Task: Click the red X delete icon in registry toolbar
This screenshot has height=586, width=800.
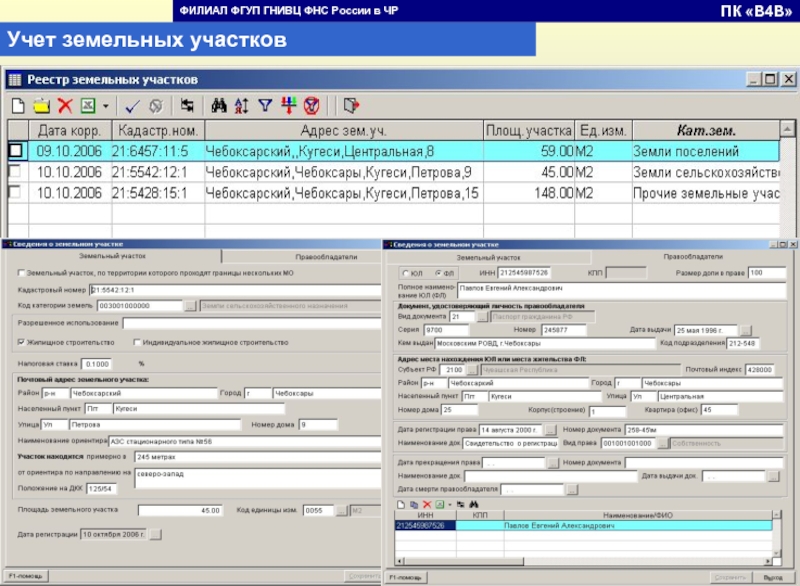Action: click(64, 105)
